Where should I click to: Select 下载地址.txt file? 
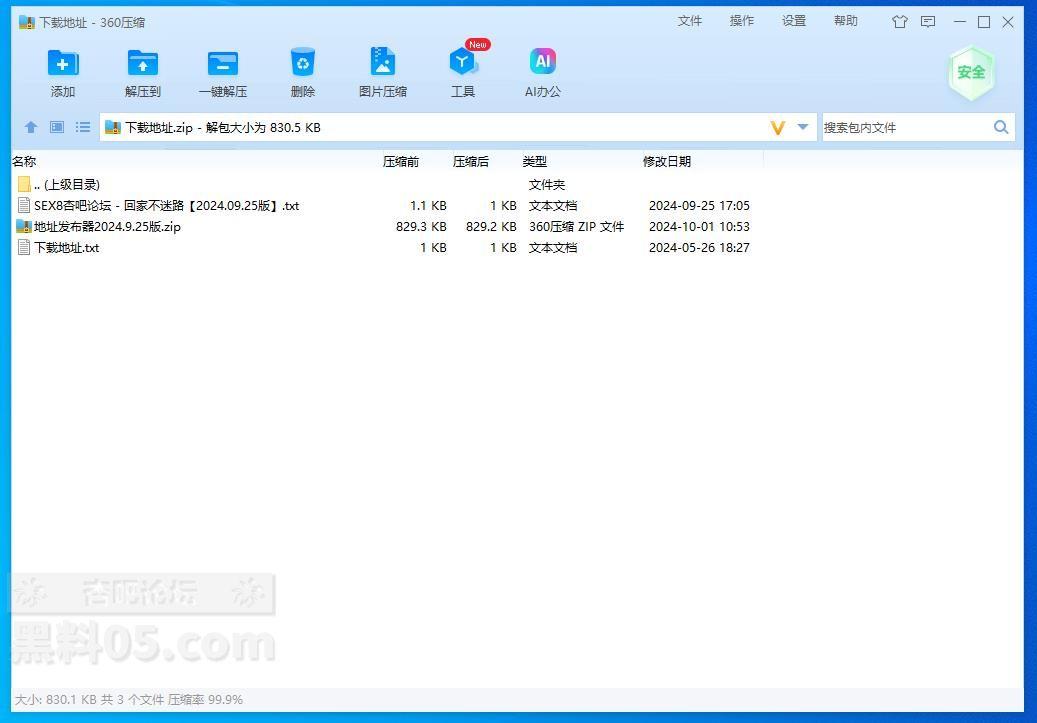coord(387,247)
